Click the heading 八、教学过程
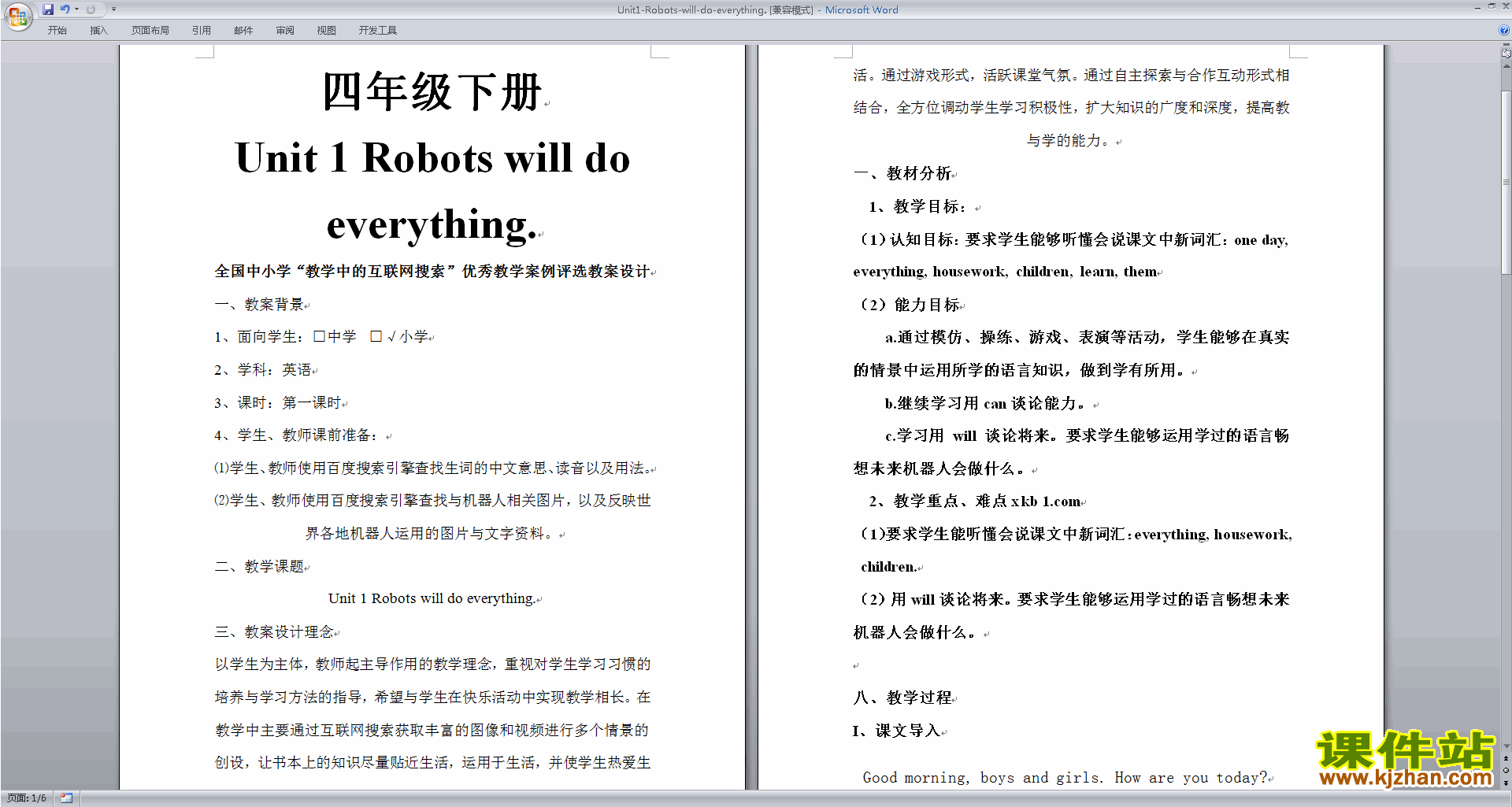This screenshot has width=1512, height=807. point(902,698)
